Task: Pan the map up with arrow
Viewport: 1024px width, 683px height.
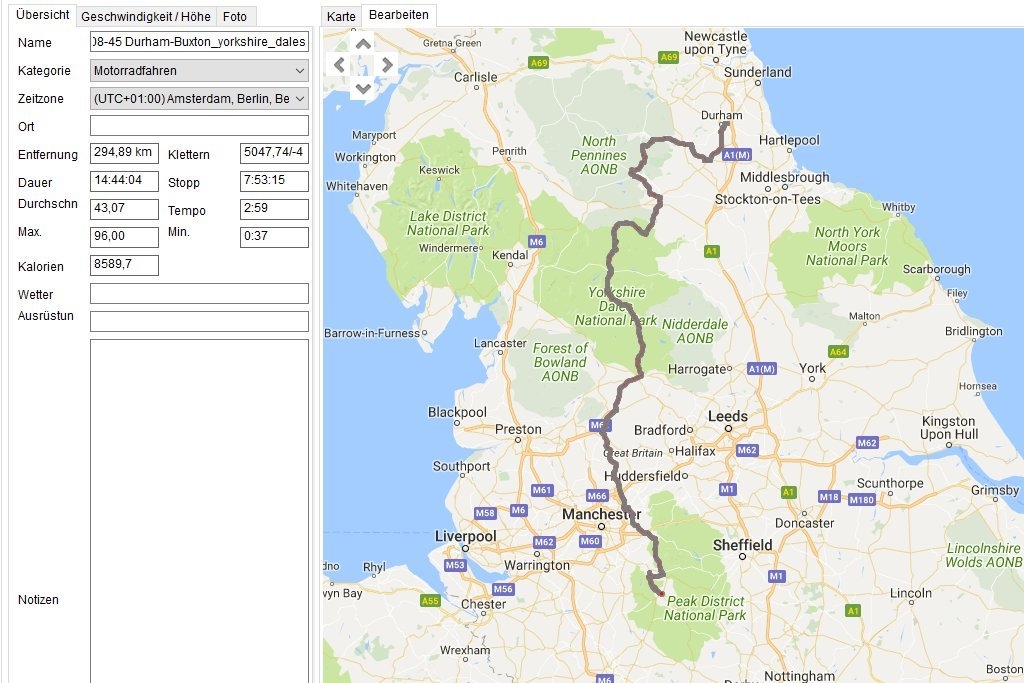Action: tap(363, 43)
